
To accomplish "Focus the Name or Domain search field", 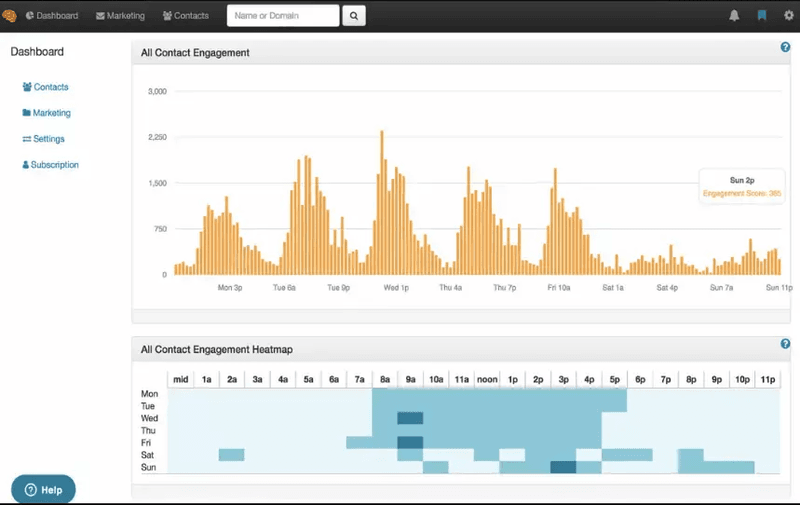I will tap(283, 16).
